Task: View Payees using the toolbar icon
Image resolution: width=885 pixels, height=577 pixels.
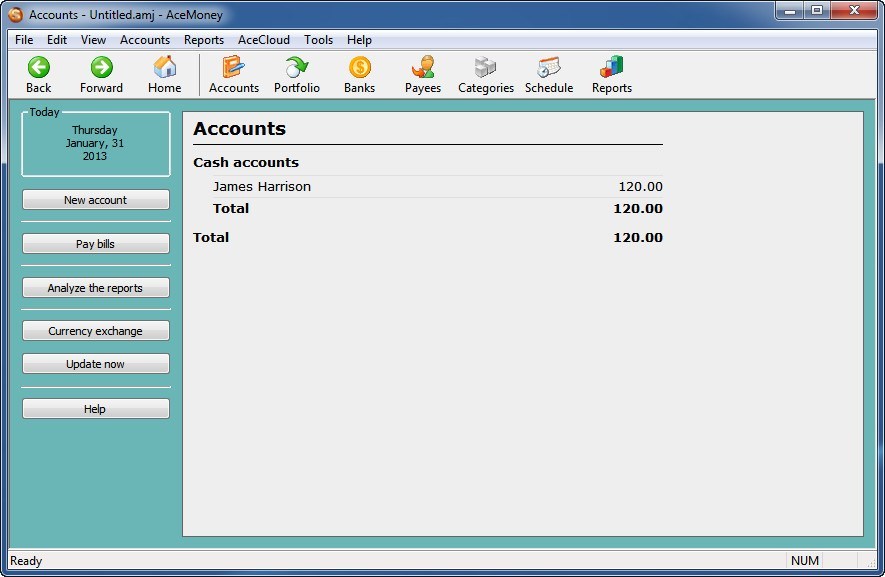Action: [x=422, y=74]
